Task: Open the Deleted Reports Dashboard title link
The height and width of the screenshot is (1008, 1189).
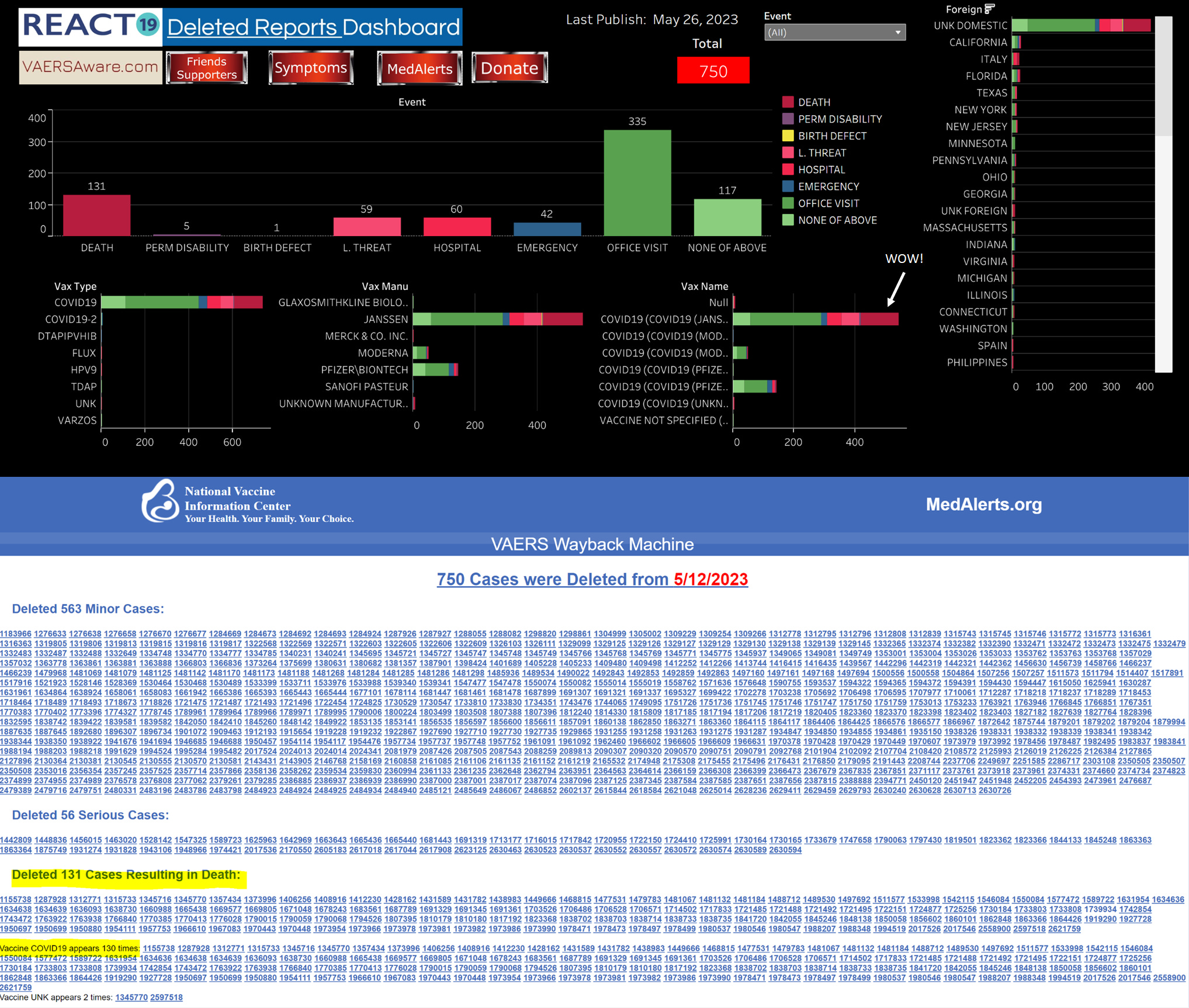Action: click(x=314, y=27)
